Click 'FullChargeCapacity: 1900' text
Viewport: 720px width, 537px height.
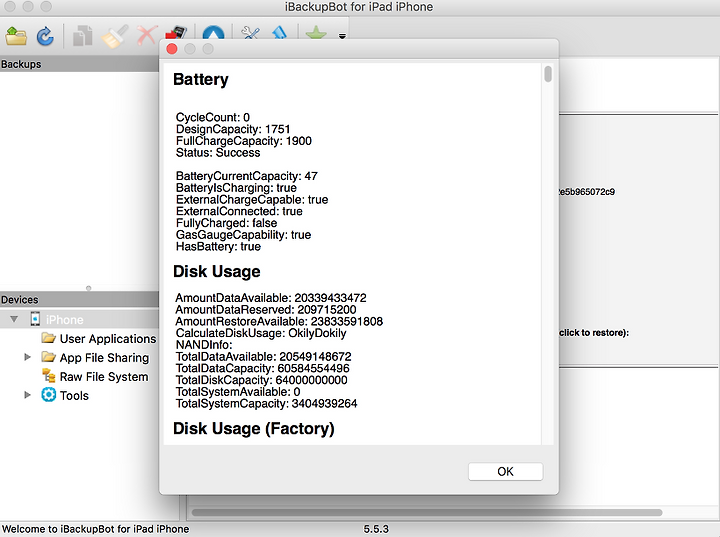pos(244,141)
